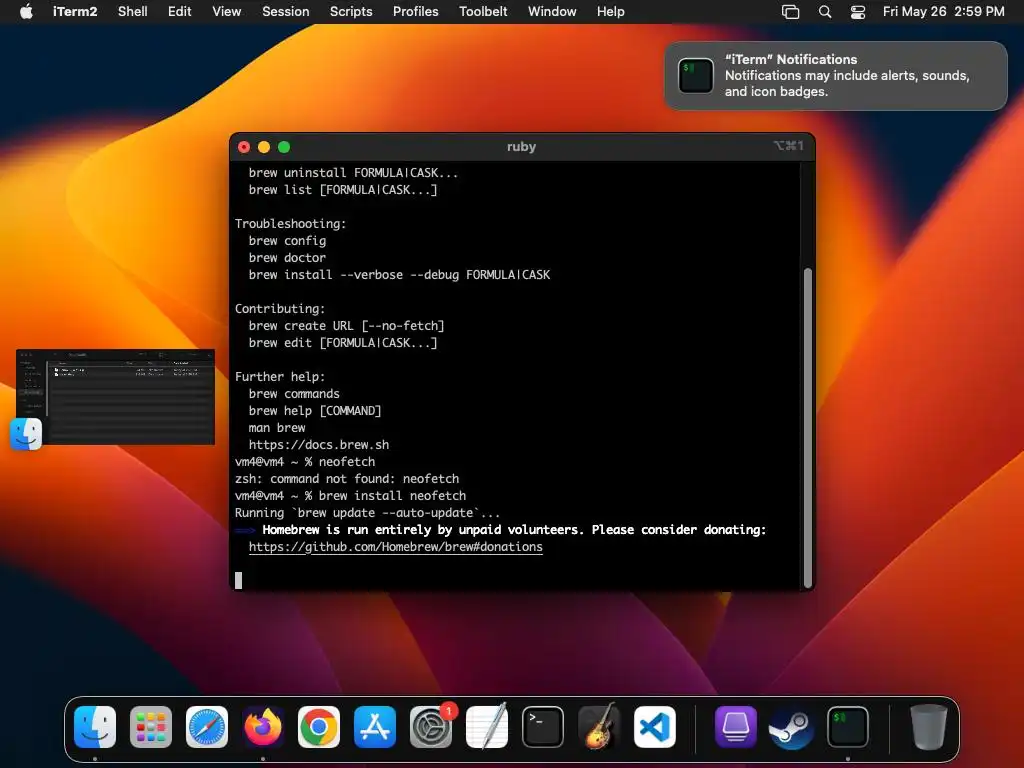The height and width of the screenshot is (768, 1024).
Task: Open the Trash in the Dock
Action: click(929, 727)
